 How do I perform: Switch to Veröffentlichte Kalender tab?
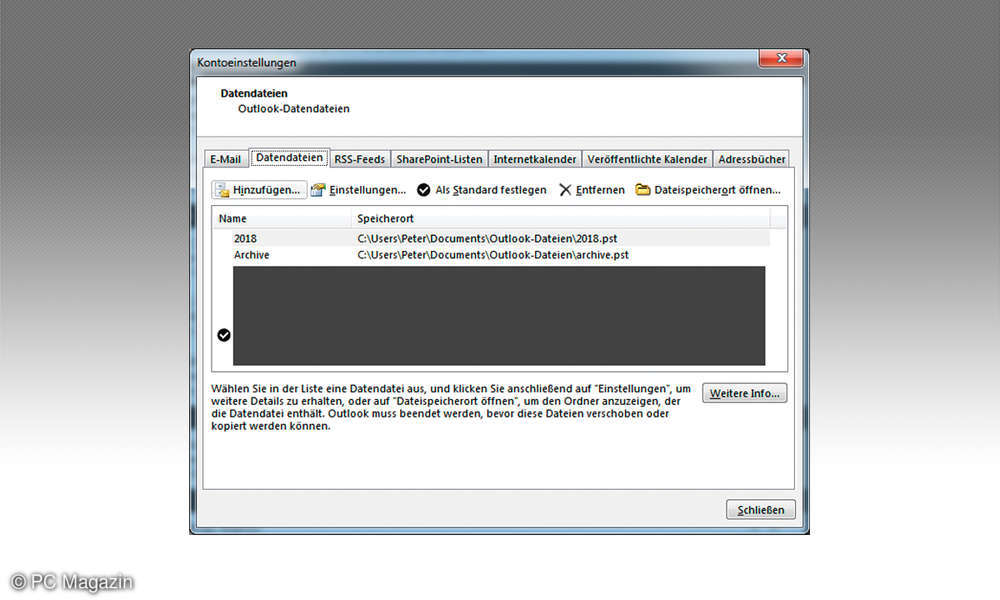648,159
